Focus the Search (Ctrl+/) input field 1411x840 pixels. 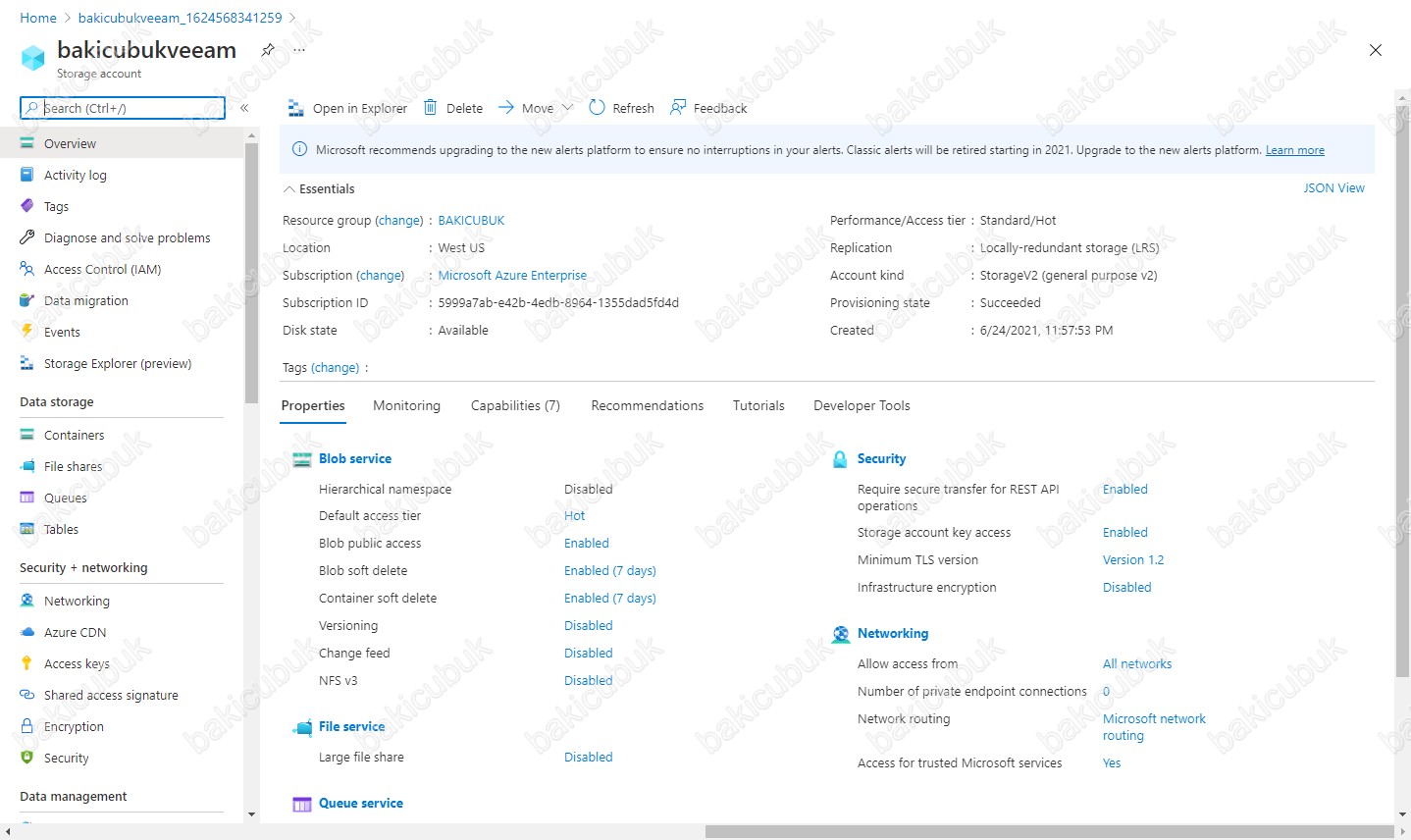123,108
